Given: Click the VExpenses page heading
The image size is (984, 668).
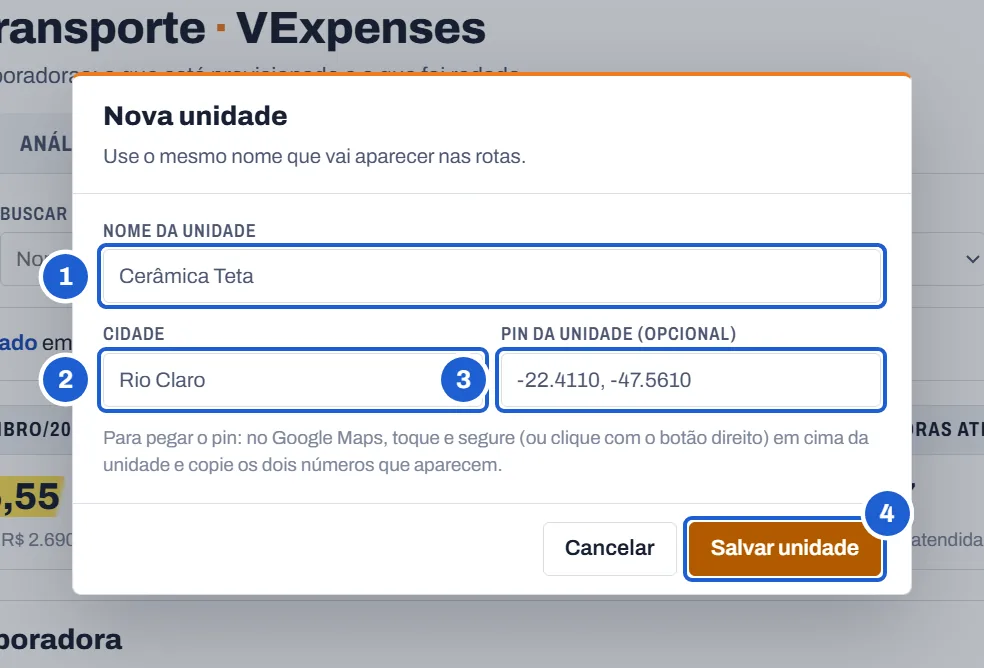Looking at the screenshot, I should pos(361,28).
